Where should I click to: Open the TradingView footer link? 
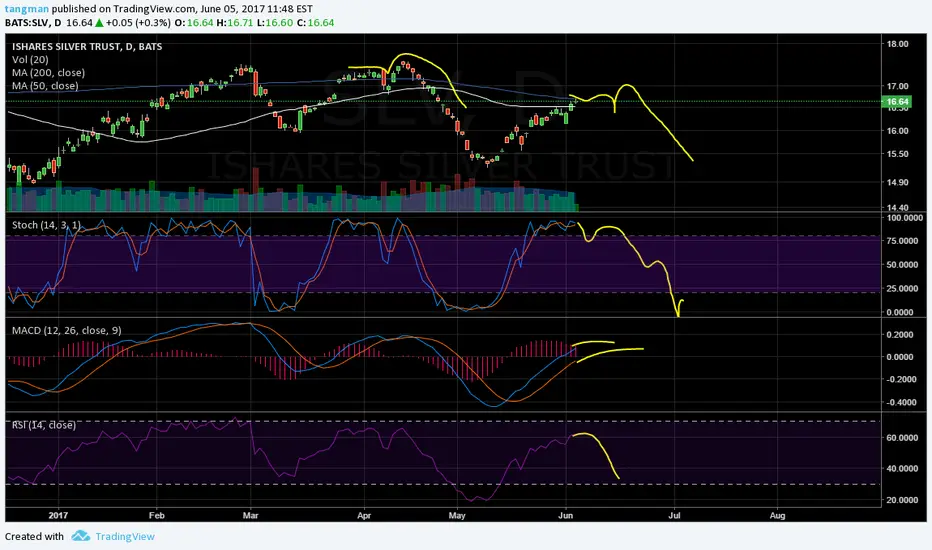[x=125, y=536]
